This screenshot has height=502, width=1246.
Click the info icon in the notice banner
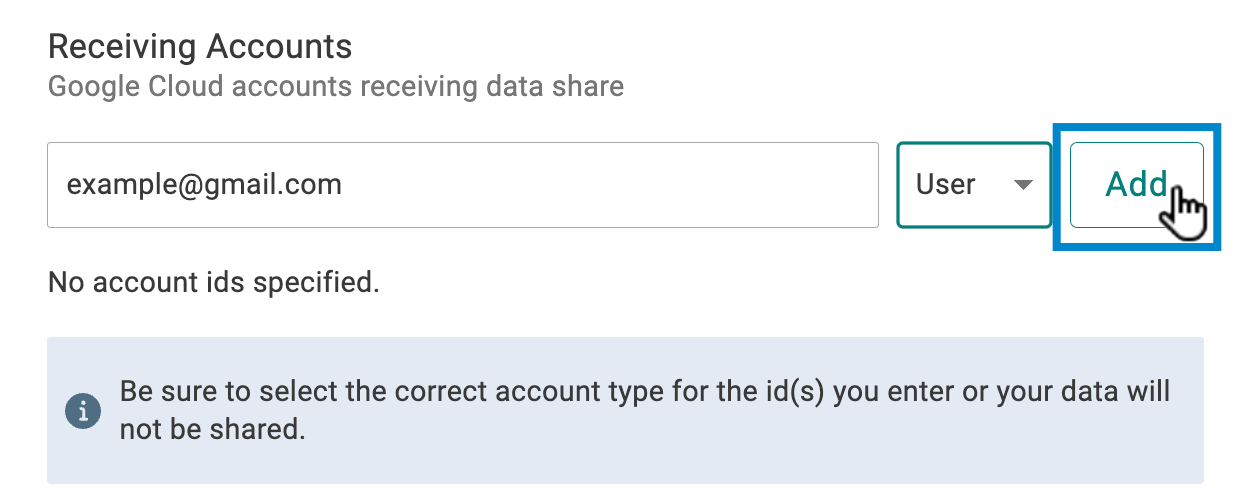(83, 409)
